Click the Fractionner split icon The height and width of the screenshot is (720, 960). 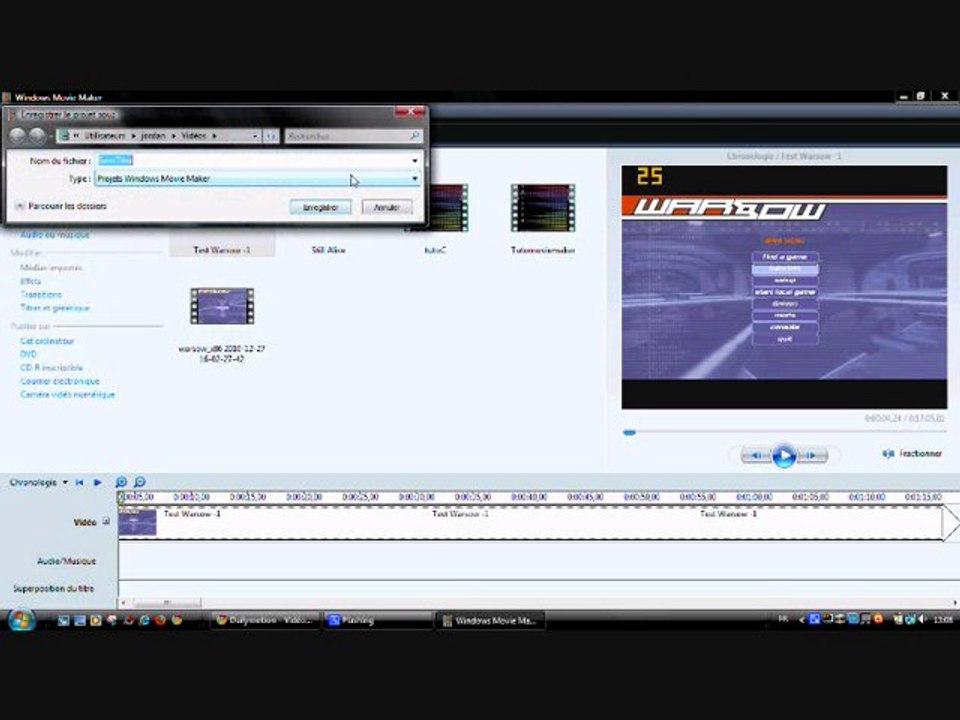click(888, 454)
